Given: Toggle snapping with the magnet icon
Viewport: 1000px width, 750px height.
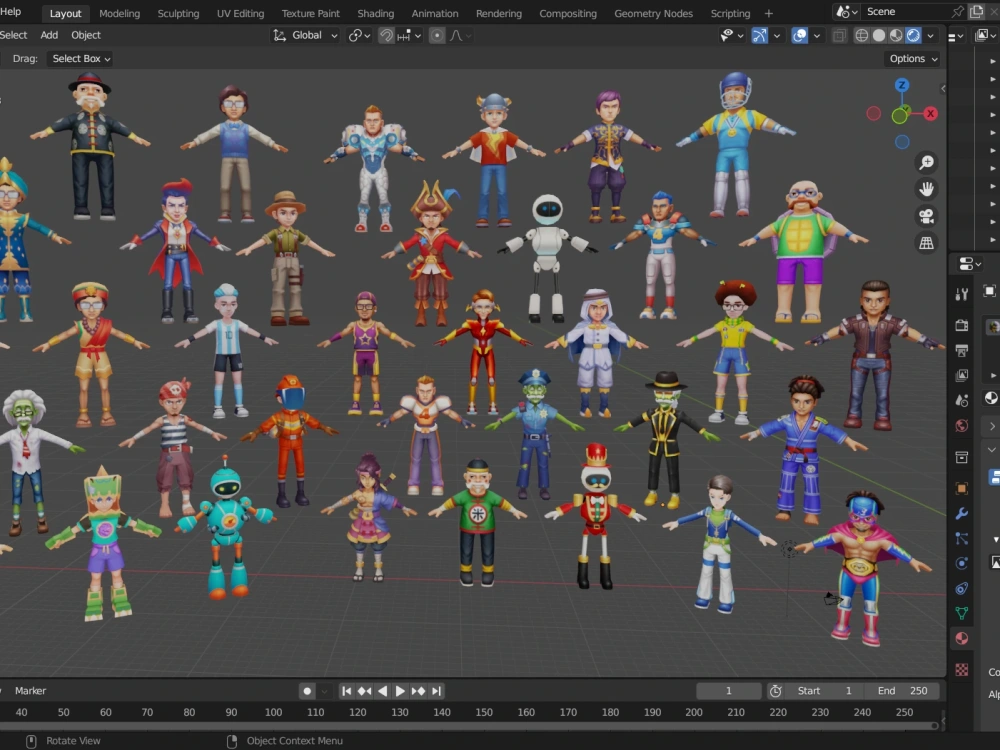Looking at the screenshot, I should point(386,35).
